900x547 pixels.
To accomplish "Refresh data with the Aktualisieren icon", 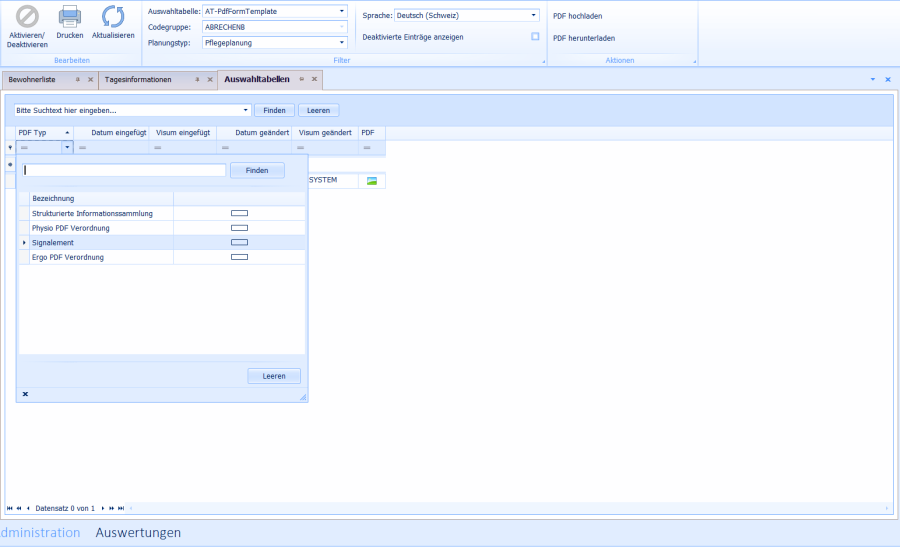I will (x=113, y=17).
